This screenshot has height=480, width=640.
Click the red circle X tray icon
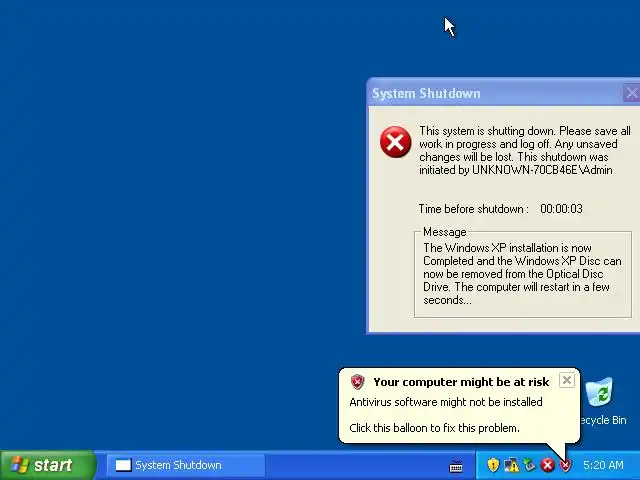click(x=547, y=465)
